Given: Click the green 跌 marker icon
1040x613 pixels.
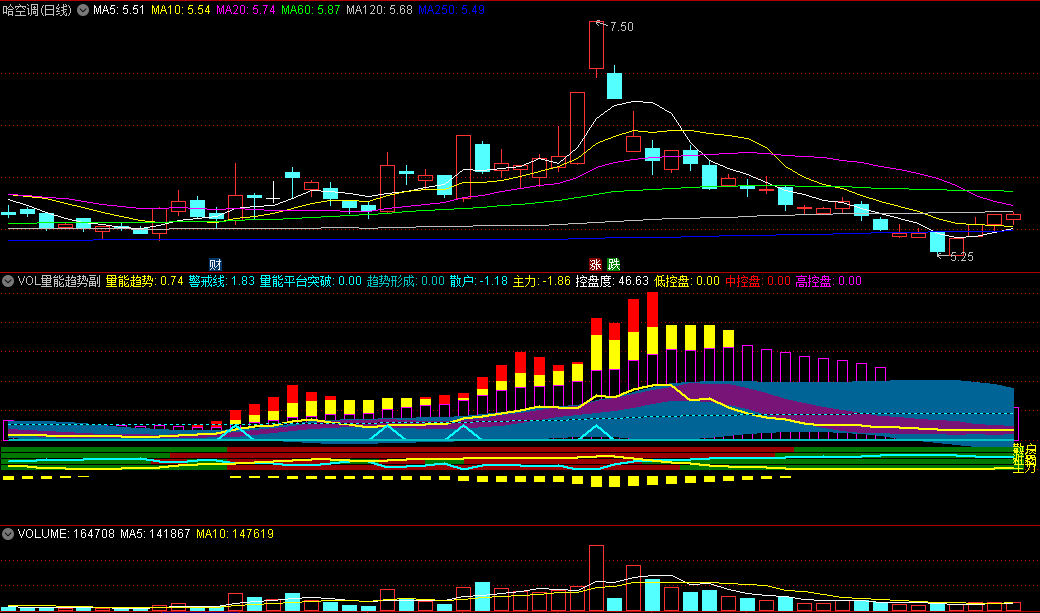Looking at the screenshot, I should (614, 265).
